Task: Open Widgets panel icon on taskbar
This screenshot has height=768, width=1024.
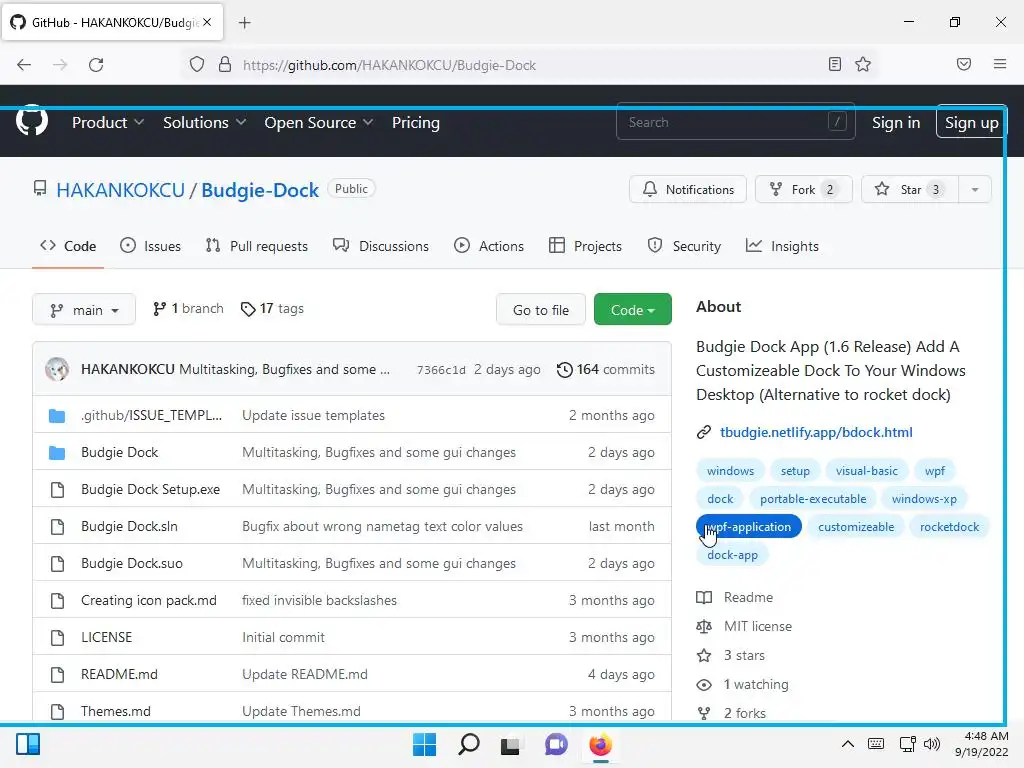Action: [28, 744]
